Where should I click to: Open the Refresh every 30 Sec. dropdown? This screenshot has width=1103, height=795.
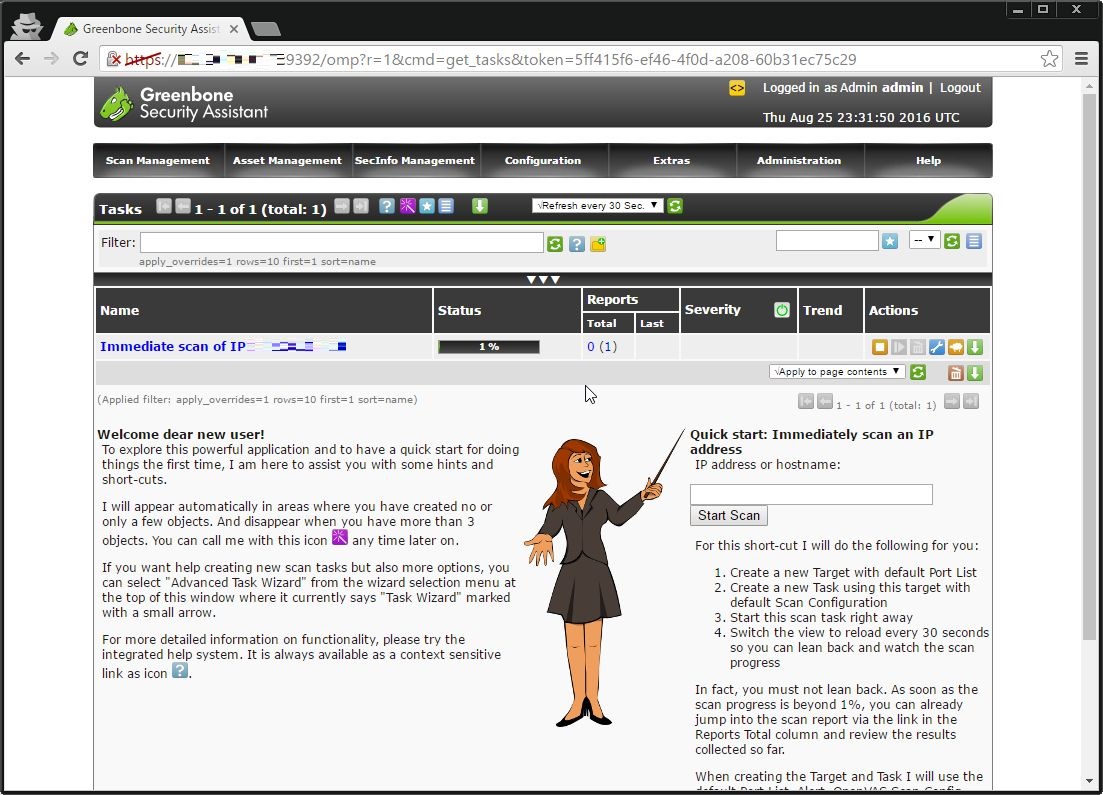pyautogui.click(x=597, y=205)
